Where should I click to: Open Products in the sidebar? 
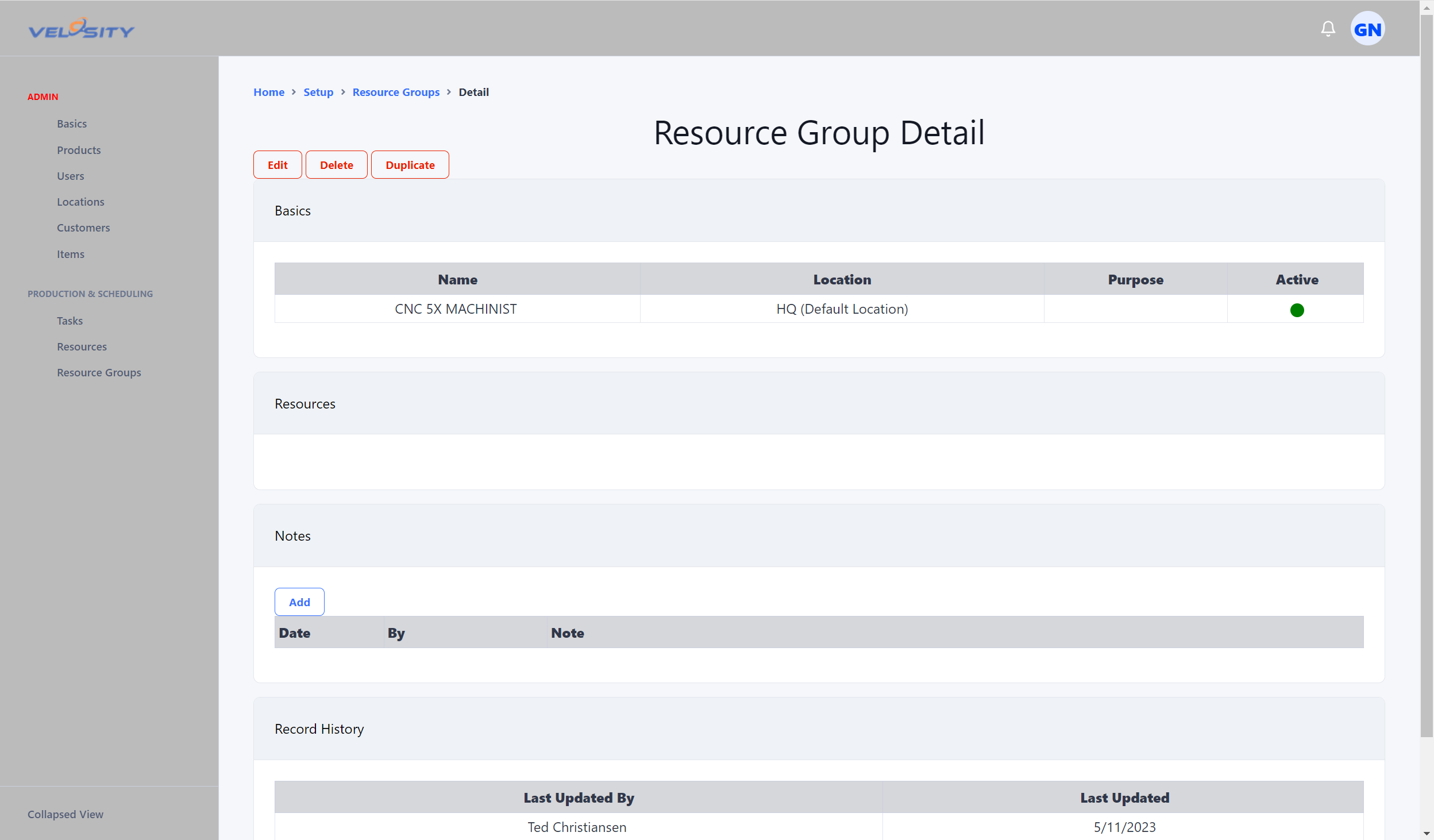[x=79, y=150]
